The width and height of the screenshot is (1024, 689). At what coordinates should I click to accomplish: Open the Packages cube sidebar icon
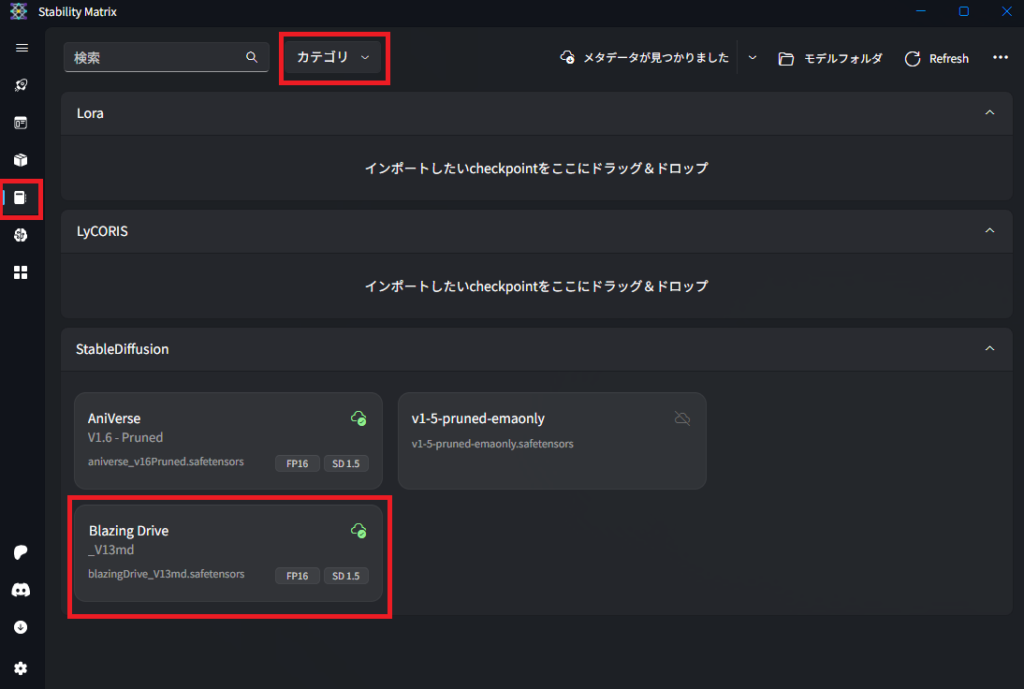pos(21,160)
